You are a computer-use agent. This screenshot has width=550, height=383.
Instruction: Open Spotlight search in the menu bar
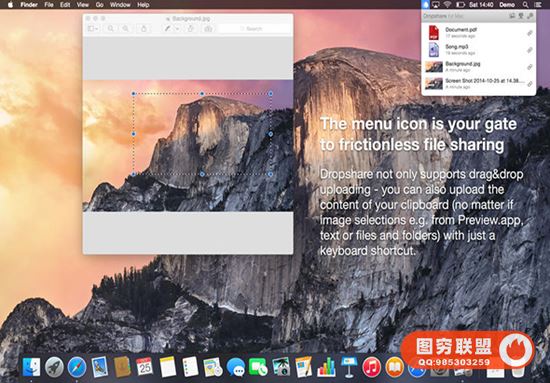pos(525,5)
